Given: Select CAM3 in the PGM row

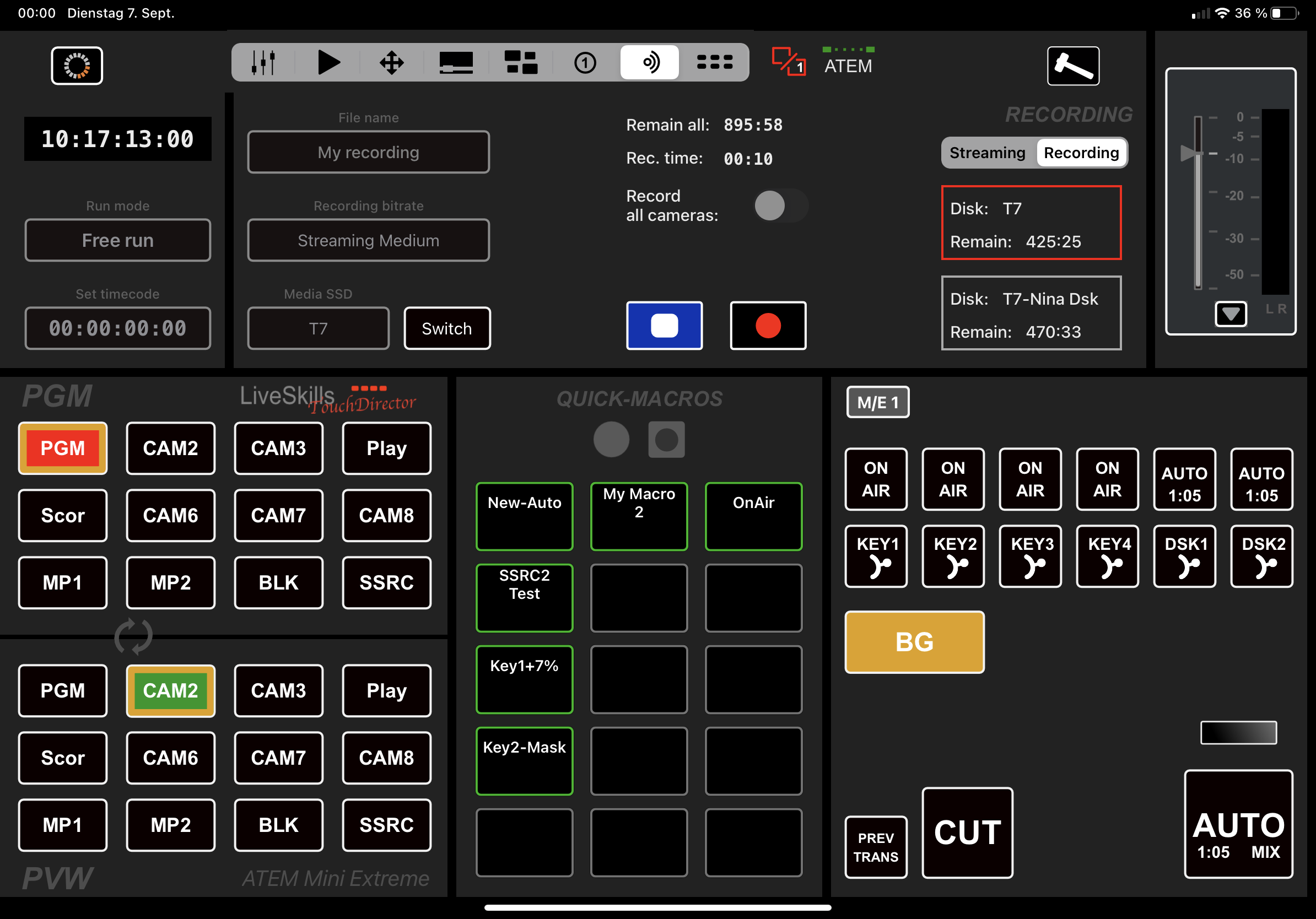Looking at the screenshot, I should 278,448.
